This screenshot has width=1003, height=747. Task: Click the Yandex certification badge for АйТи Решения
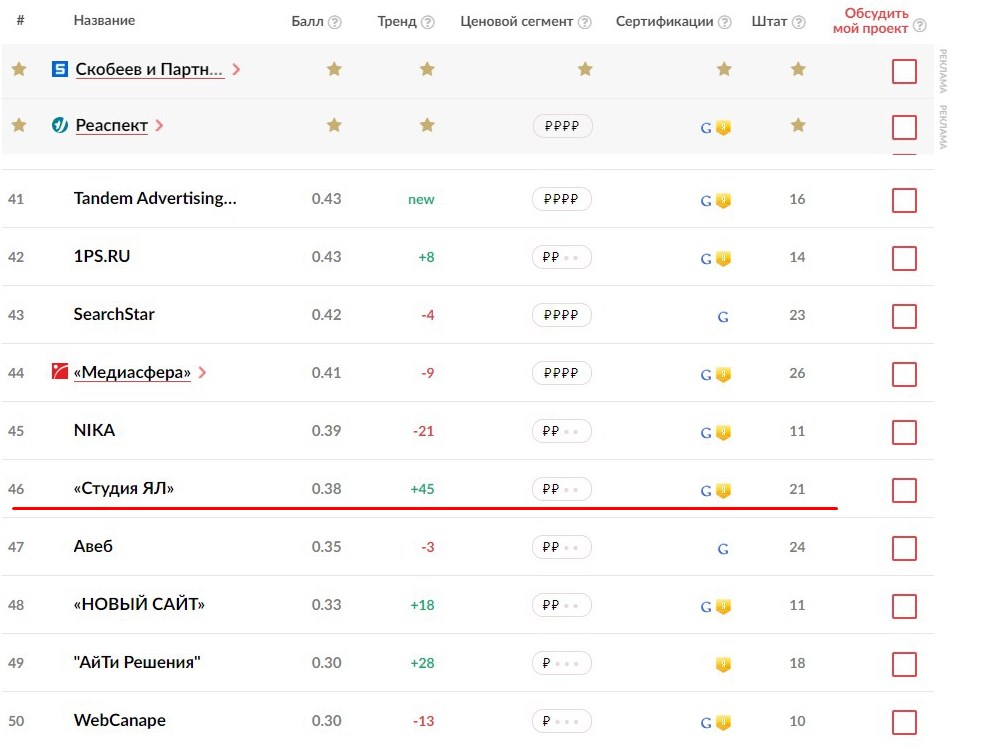coord(723,665)
